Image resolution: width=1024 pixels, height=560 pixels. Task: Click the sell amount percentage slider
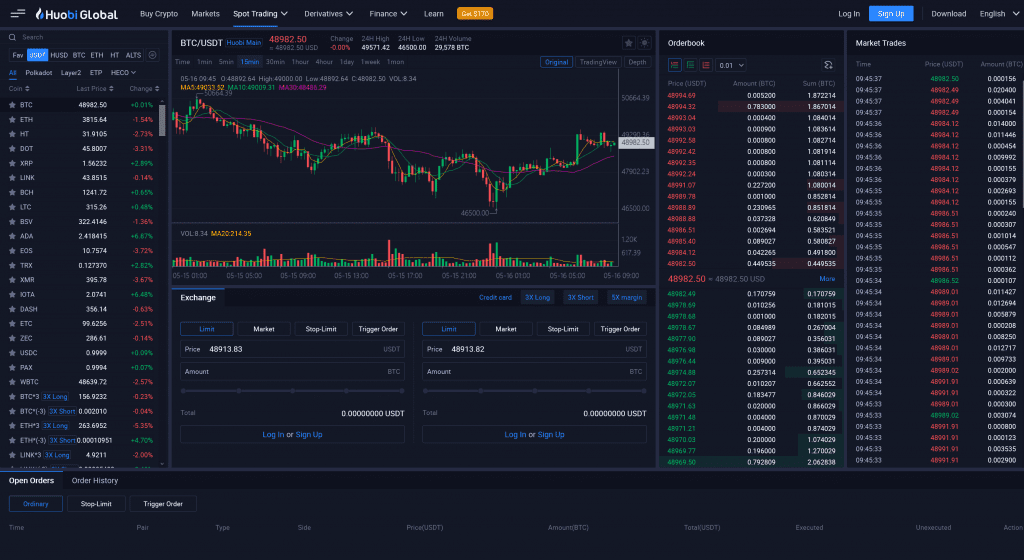pyautogui.click(x=534, y=391)
